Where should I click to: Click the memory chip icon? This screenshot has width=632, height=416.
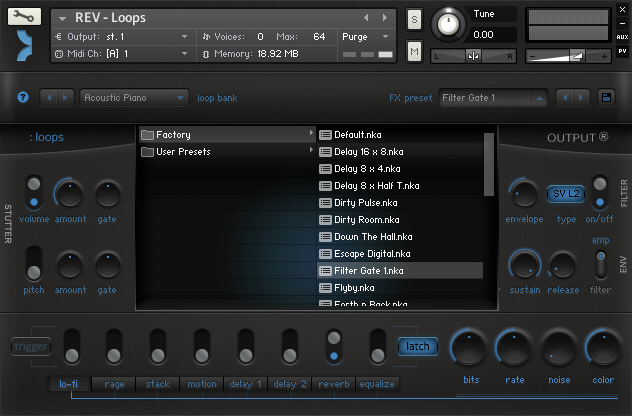[x=206, y=54]
